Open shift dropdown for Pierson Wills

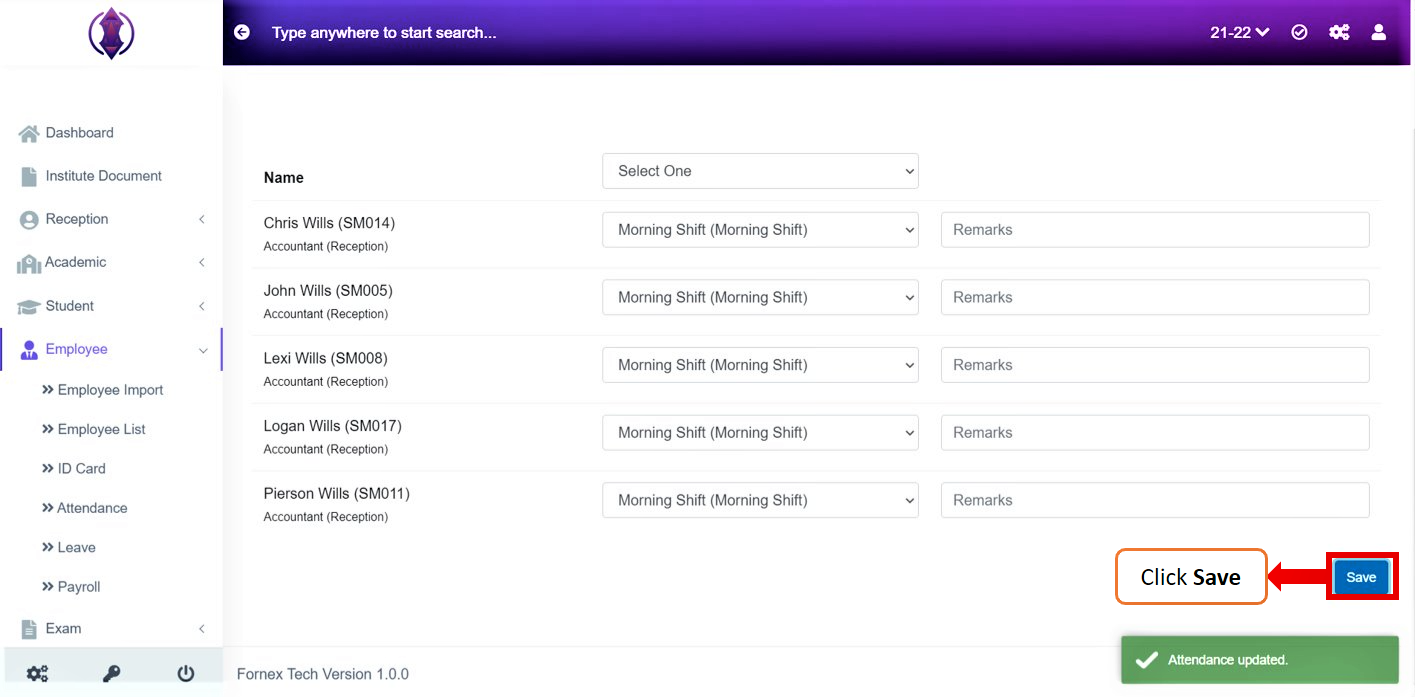[760, 500]
